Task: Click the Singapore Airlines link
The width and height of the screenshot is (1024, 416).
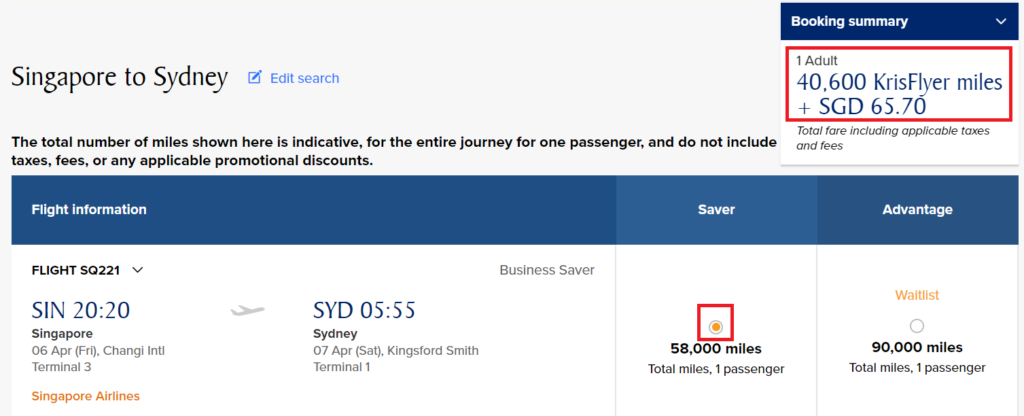Action: [86, 396]
